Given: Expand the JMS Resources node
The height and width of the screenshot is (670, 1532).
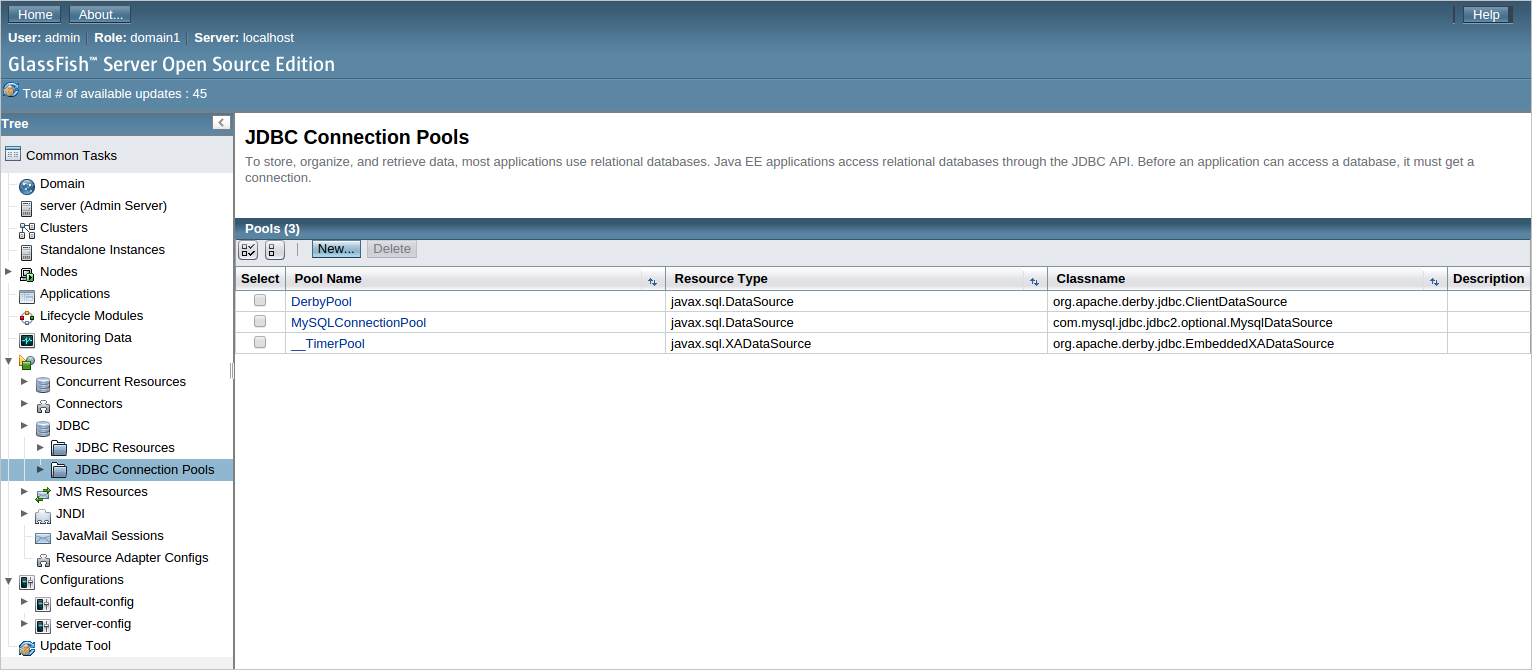Looking at the screenshot, I should [25, 491].
